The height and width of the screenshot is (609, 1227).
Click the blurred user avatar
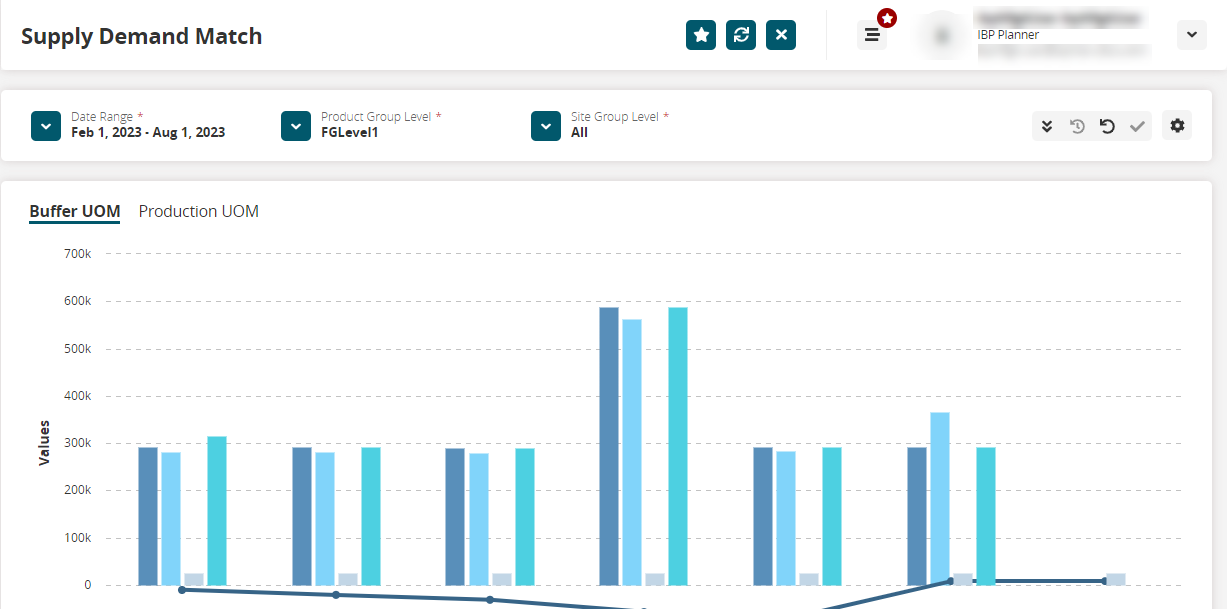click(941, 35)
